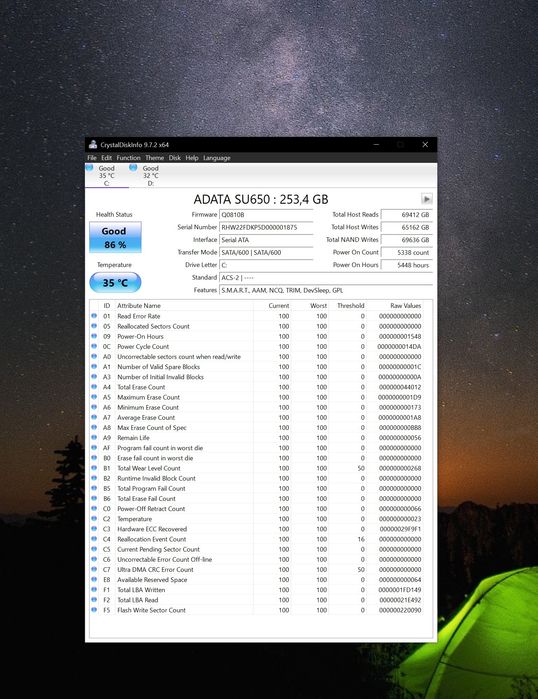Click the Attribute Name column header
Image resolution: width=538 pixels, height=699 pixels.
coord(139,305)
